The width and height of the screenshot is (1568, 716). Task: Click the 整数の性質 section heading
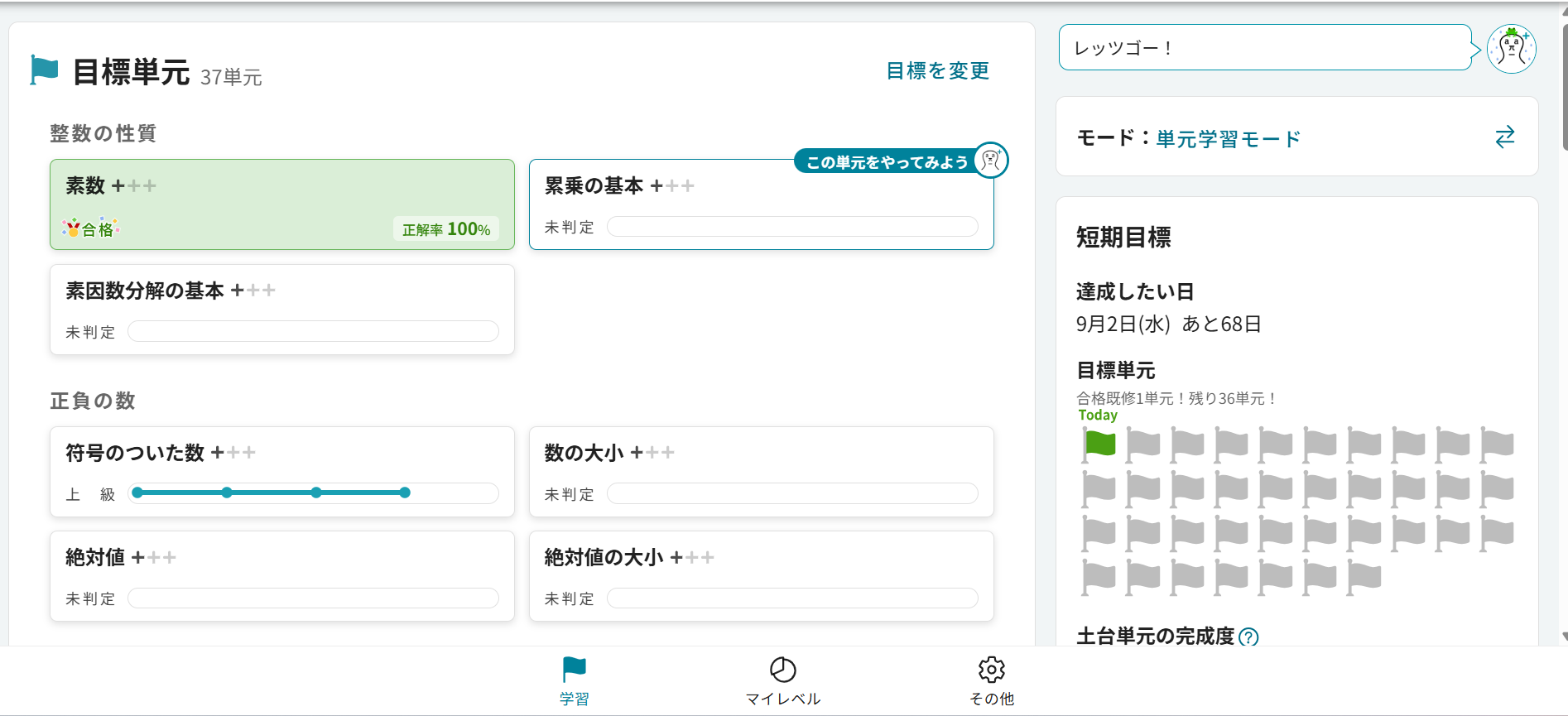103,133
